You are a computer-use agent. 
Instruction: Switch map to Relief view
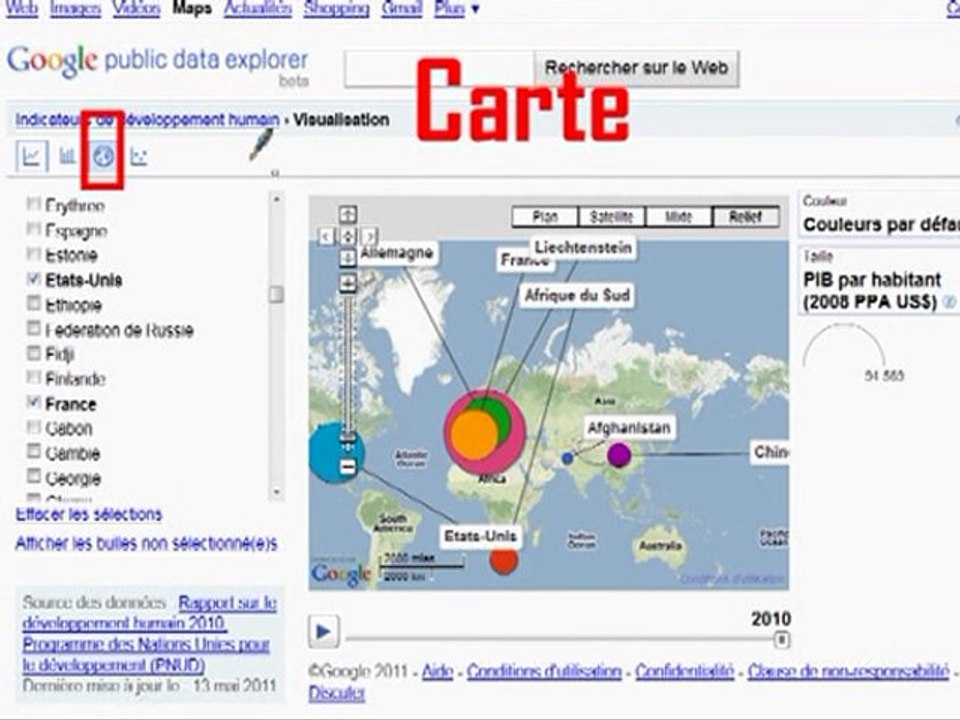click(x=746, y=217)
